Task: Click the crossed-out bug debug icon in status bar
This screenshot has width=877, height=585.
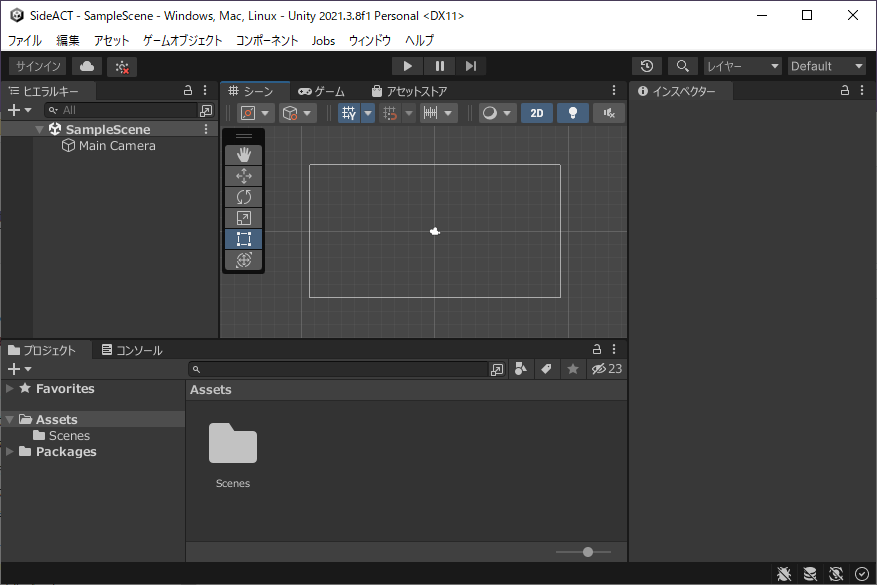Action: [784, 573]
